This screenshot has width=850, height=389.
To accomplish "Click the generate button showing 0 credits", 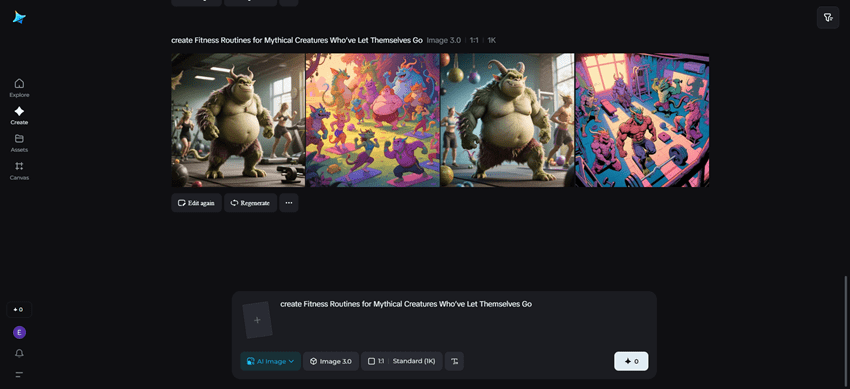I will [x=631, y=361].
